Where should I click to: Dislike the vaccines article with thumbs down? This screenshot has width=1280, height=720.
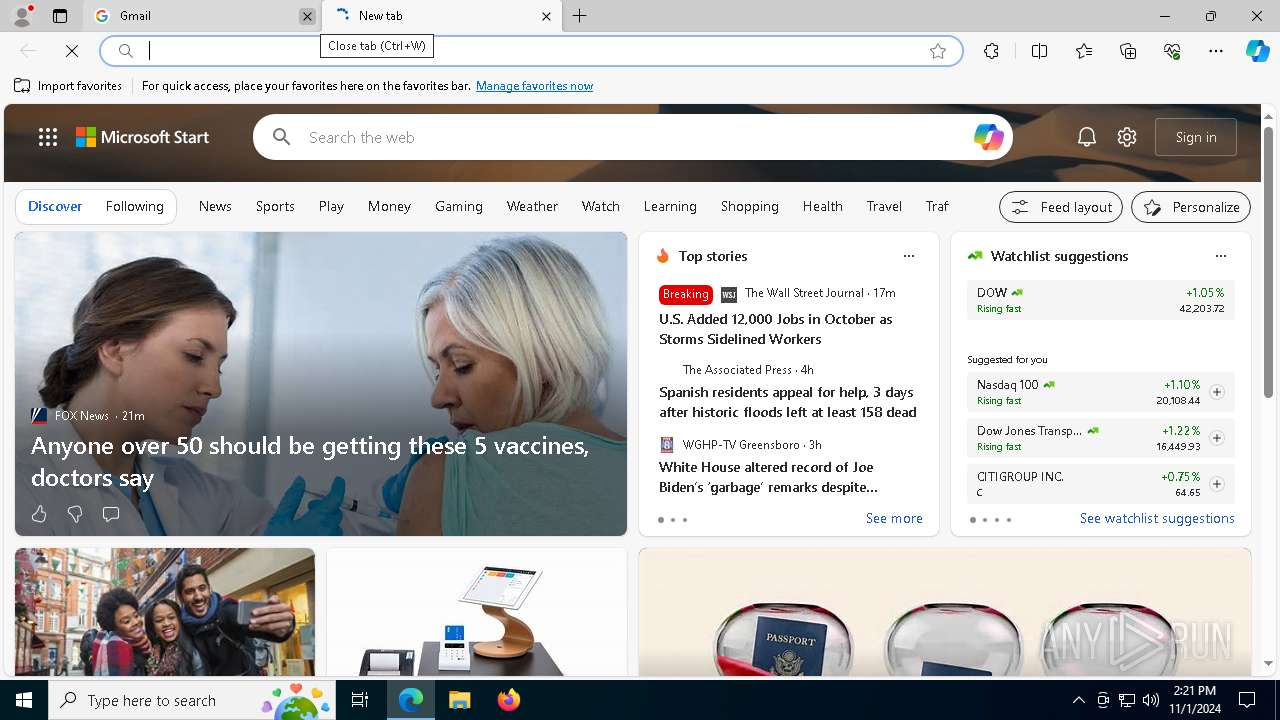point(75,514)
